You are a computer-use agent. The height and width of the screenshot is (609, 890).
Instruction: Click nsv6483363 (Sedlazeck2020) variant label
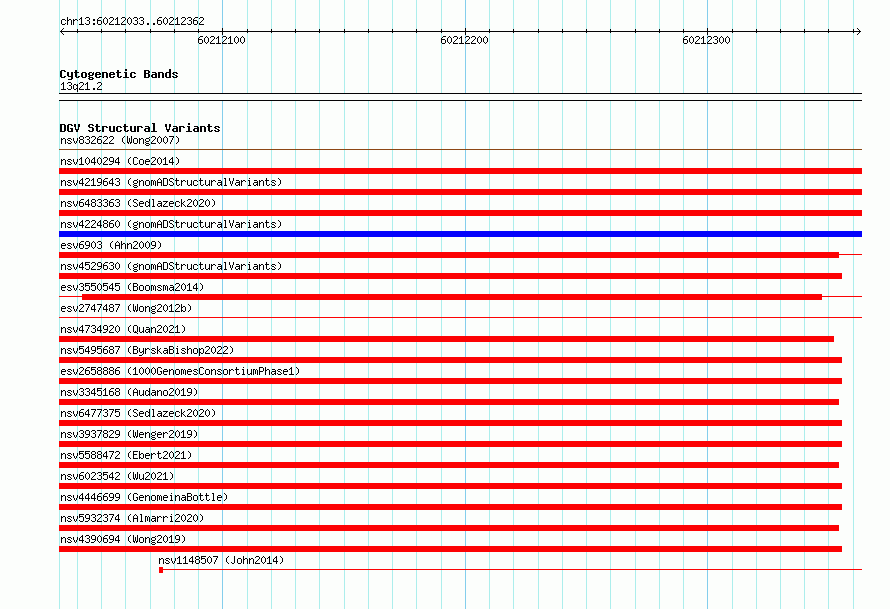(x=138, y=203)
